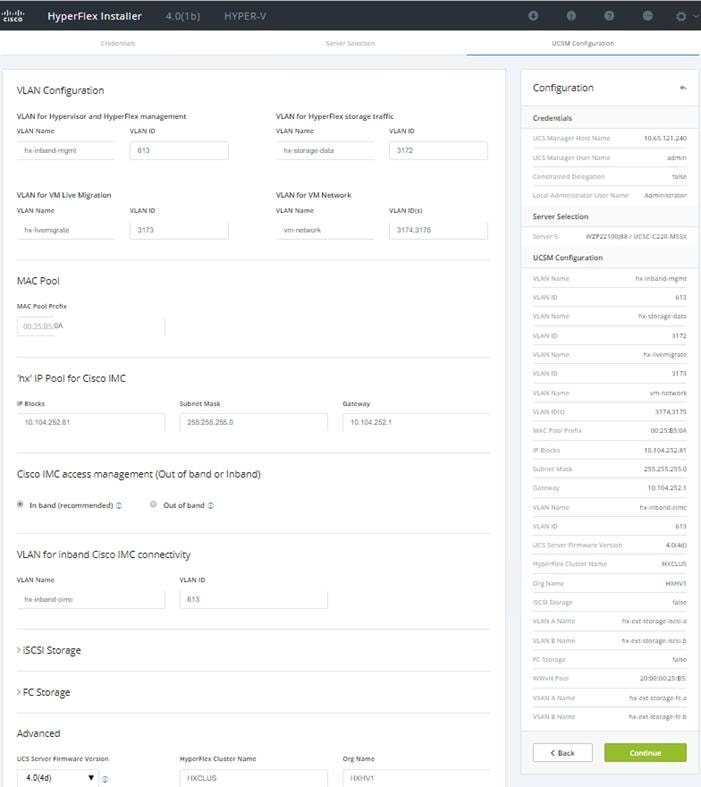Select the Out of band radio button
The image size is (701, 787).
tap(153, 504)
